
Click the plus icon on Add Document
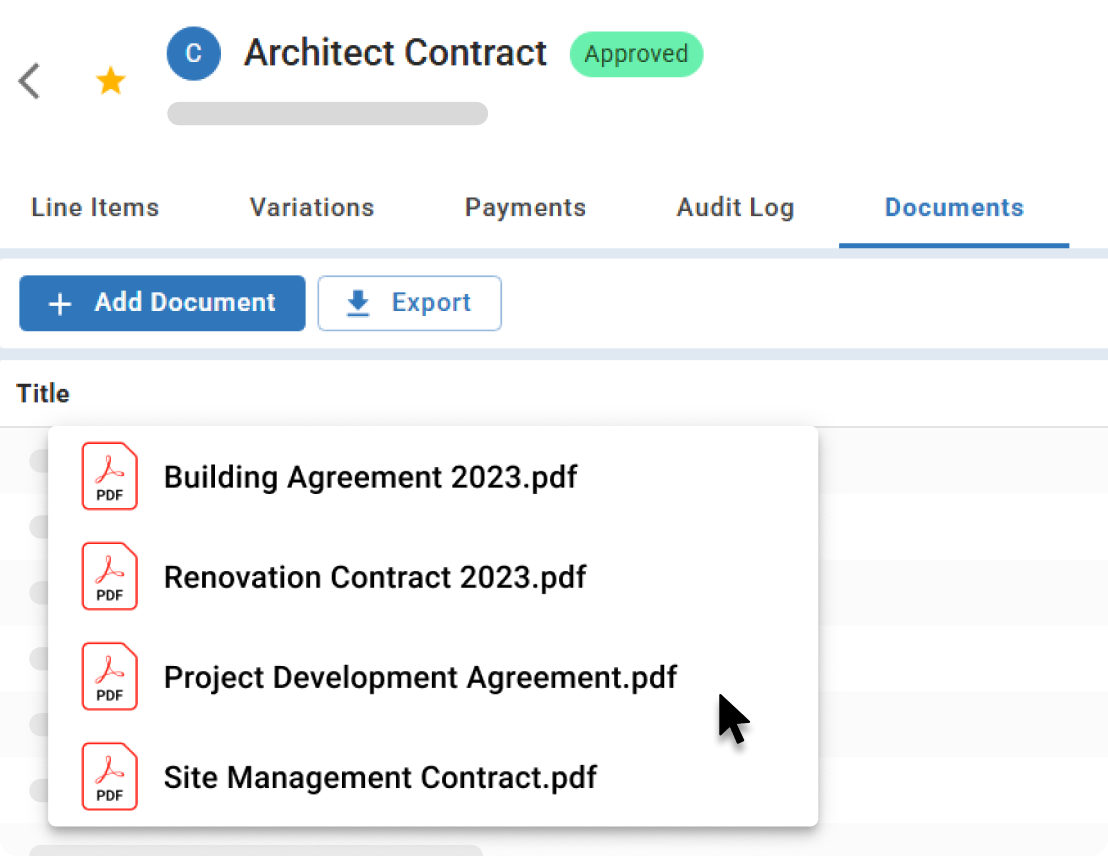(60, 303)
